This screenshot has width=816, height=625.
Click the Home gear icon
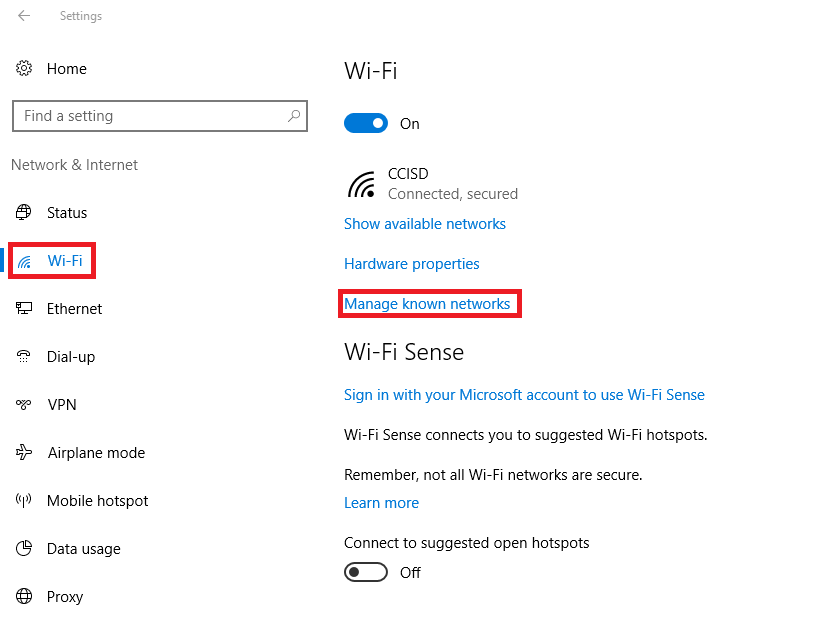(24, 68)
